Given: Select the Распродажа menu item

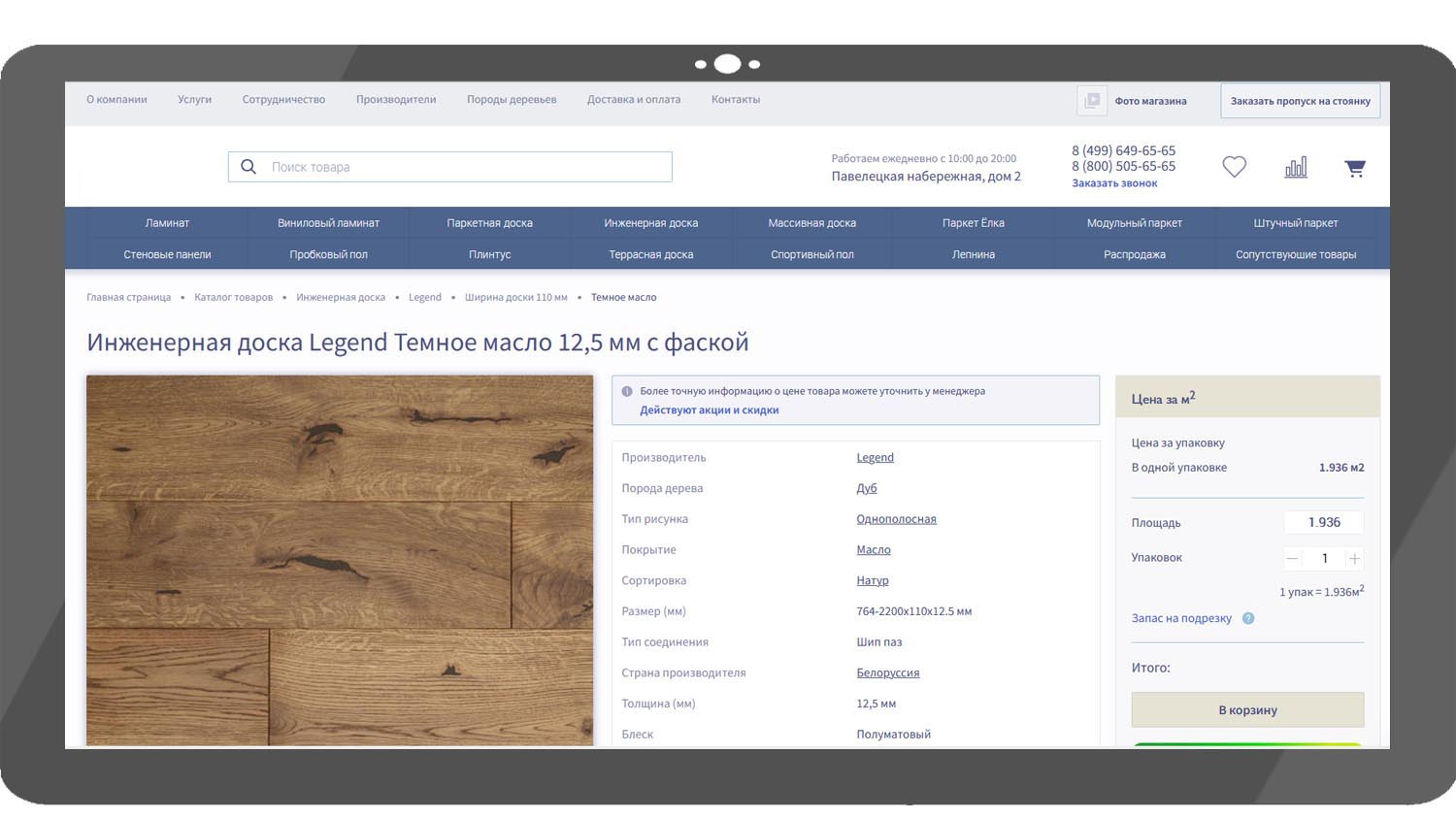Looking at the screenshot, I should tap(1134, 254).
